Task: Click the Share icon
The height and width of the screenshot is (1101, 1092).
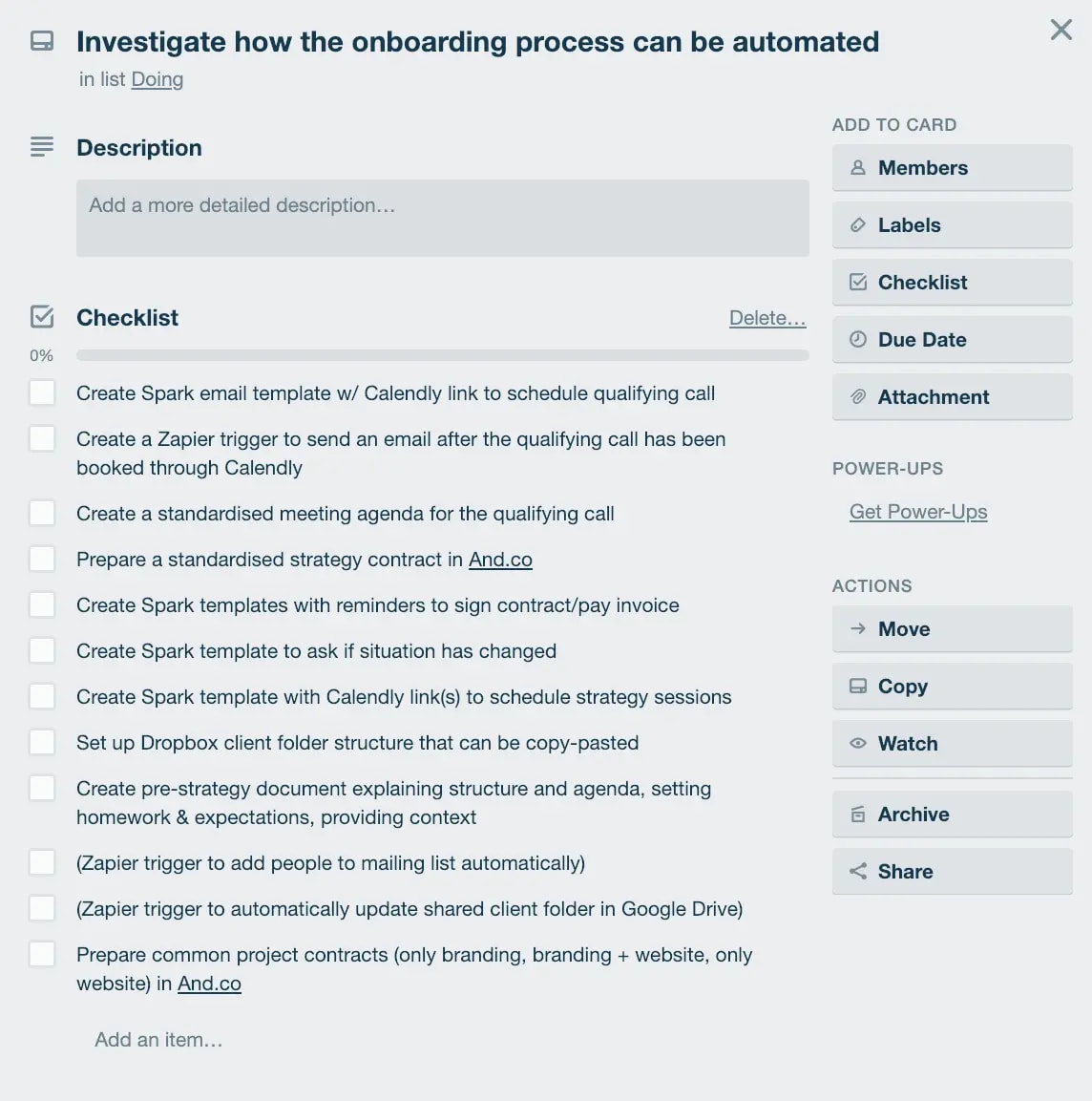Action: pyautogui.click(x=859, y=871)
